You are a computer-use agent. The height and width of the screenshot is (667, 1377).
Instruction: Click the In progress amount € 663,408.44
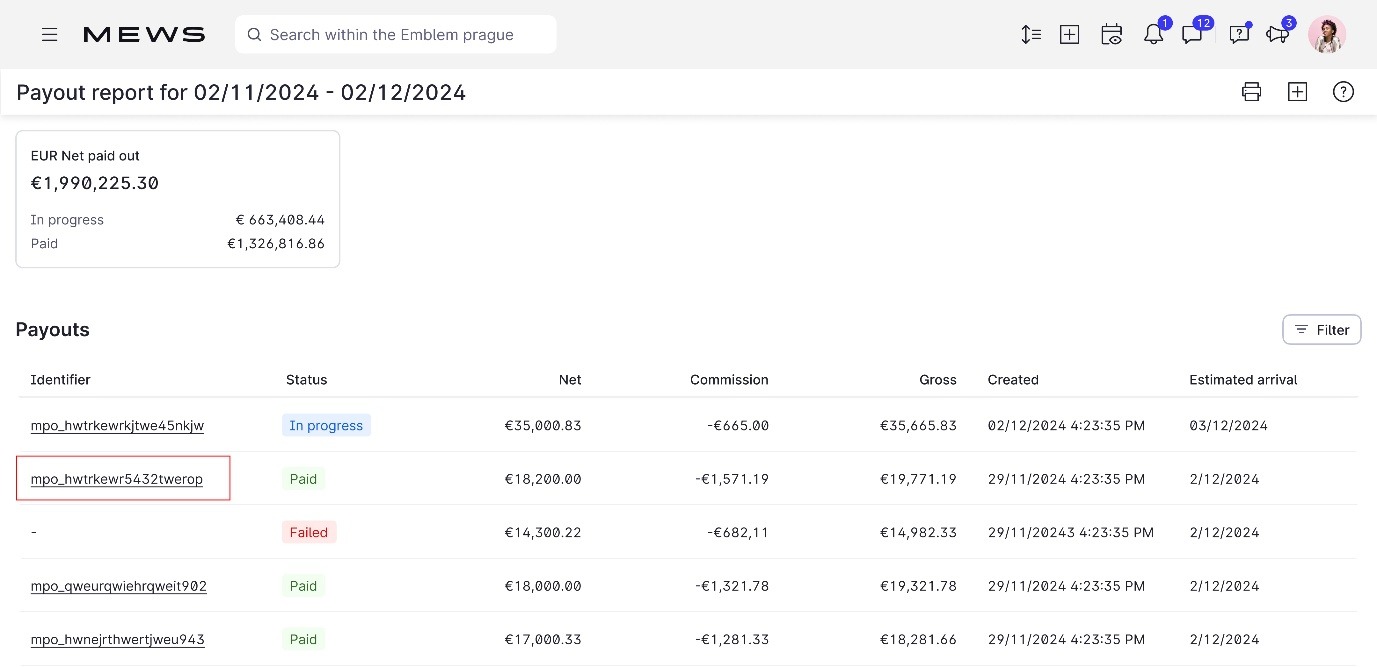pyautogui.click(x=280, y=220)
